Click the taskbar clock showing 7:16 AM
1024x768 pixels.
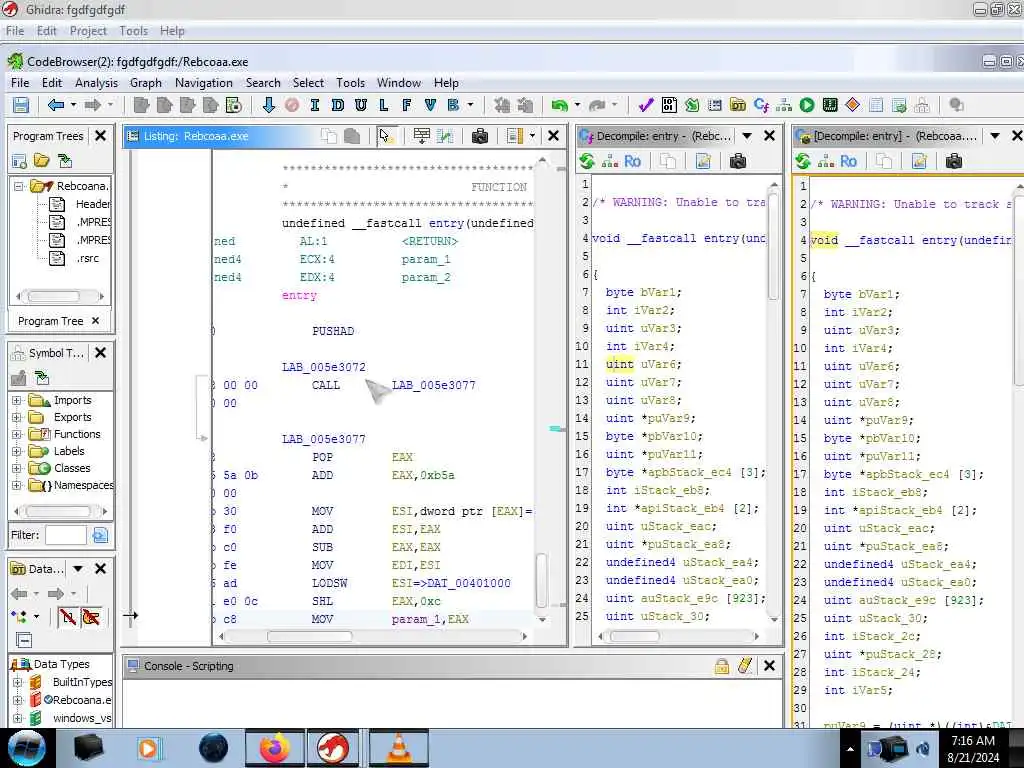tap(973, 748)
